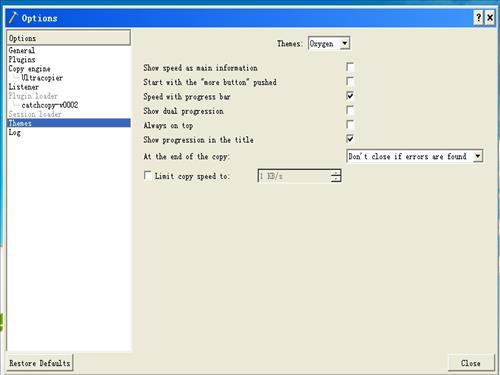Click the Options window title bar icon
This screenshot has width=500, height=375.
13,18
